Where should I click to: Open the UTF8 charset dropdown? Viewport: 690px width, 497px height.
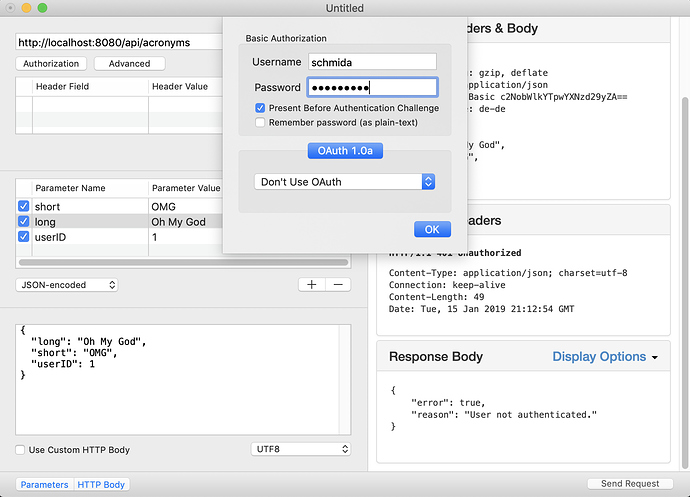coord(301,449)
